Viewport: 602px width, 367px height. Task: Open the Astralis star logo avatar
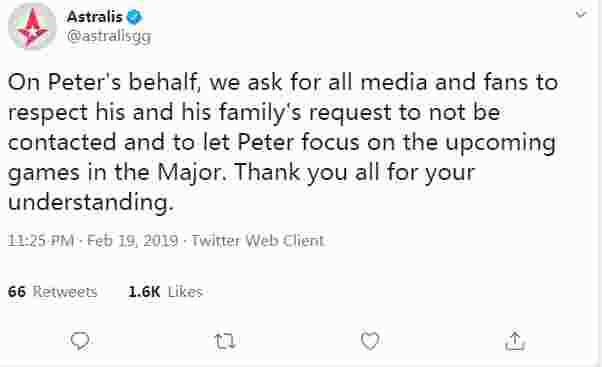32,27
